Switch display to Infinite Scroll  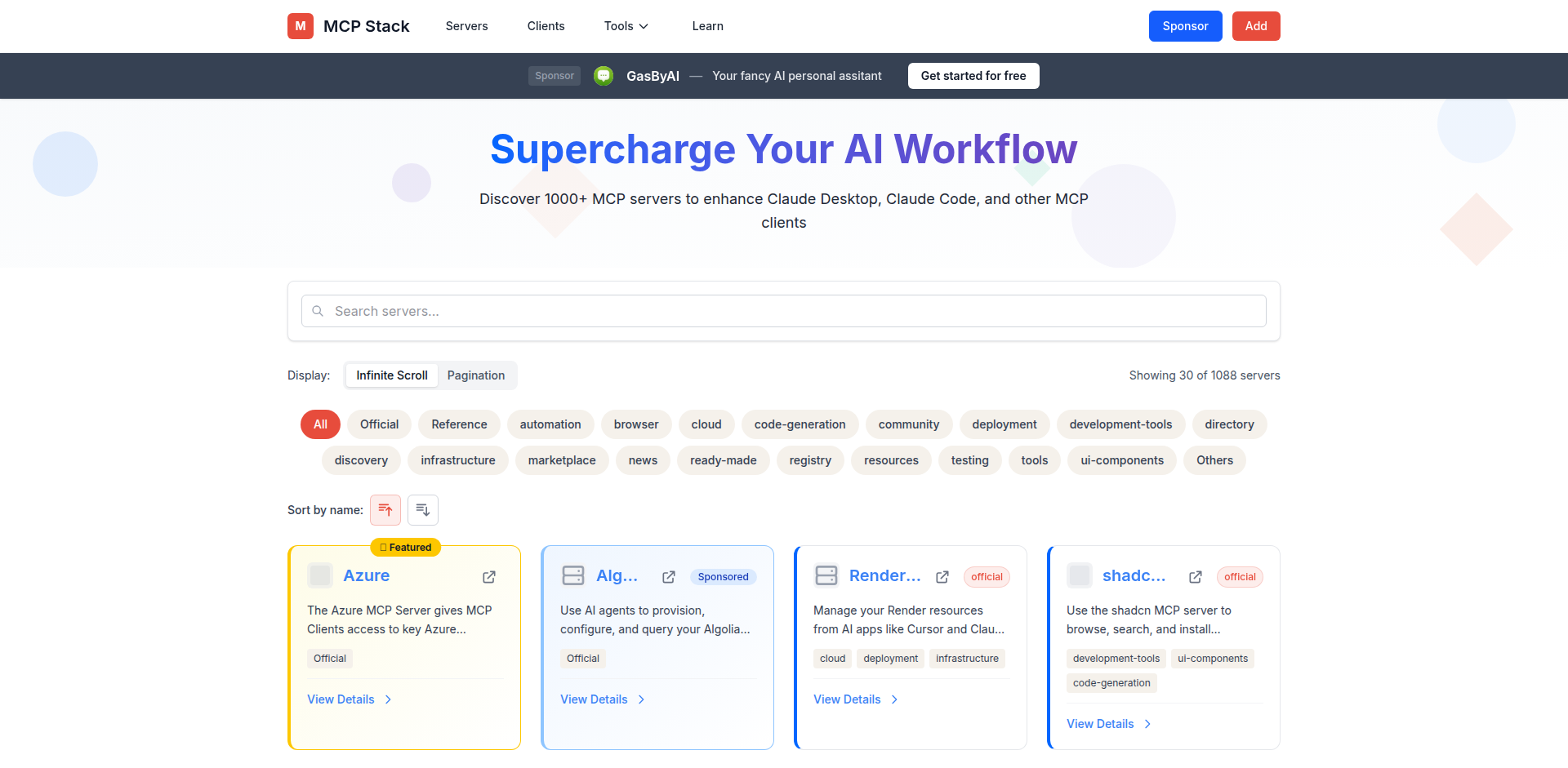click(x=392, y=375)
